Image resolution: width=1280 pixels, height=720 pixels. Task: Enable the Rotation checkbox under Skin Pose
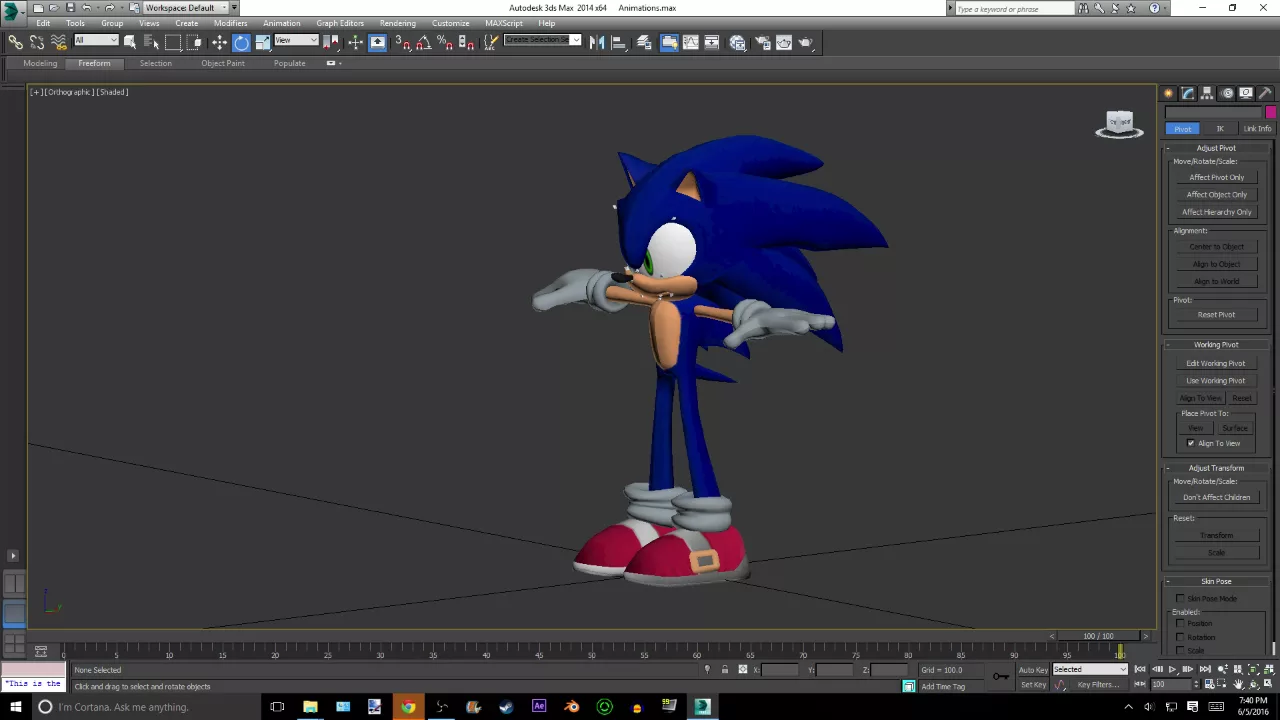pos(1181,637)
